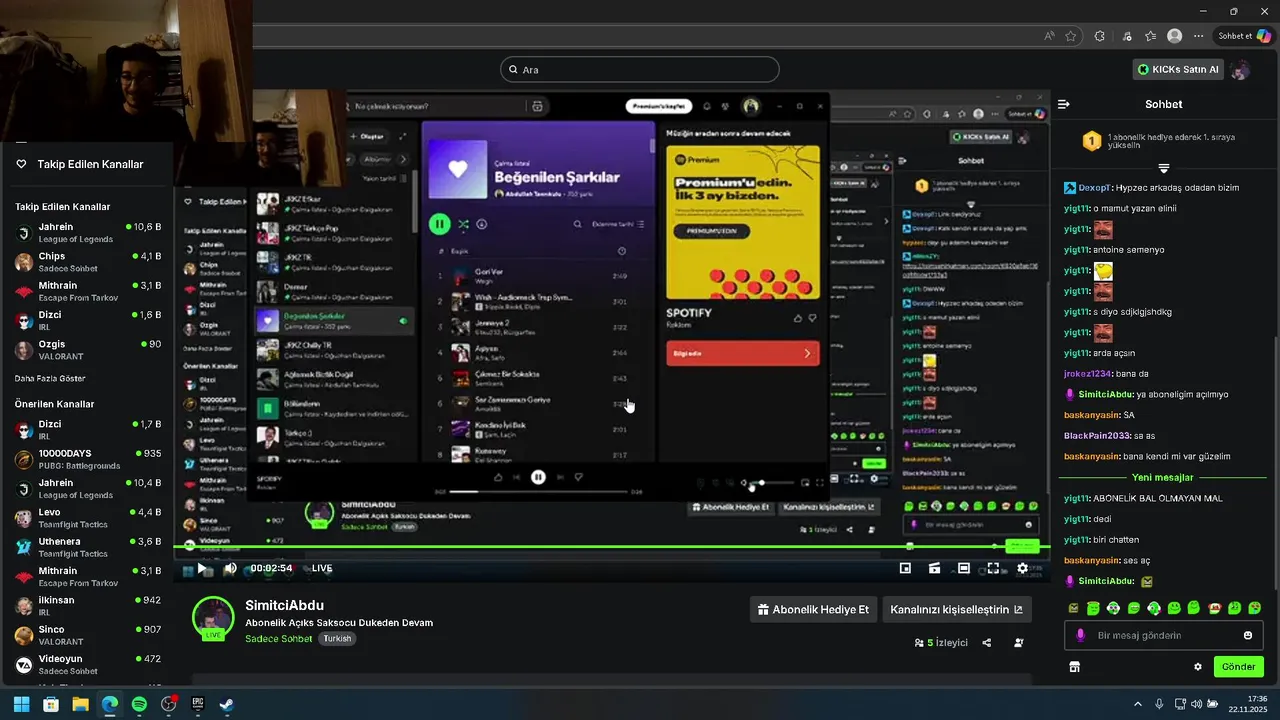Click KICKs Satın Al button
1280x720 pixels.
click(1178, 69)
